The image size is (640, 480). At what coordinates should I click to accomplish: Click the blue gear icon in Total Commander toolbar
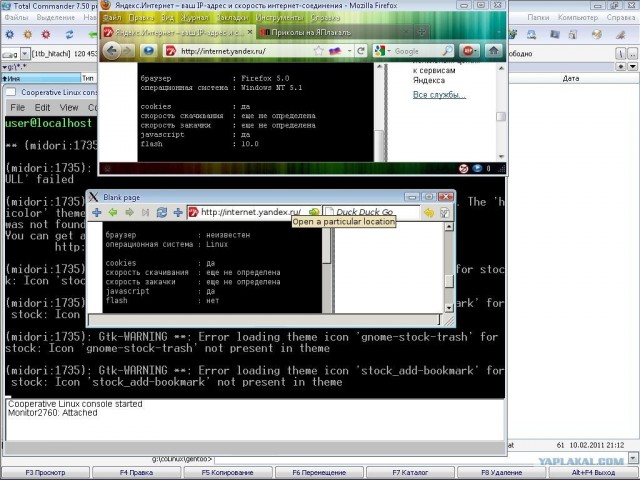(10, 35)
